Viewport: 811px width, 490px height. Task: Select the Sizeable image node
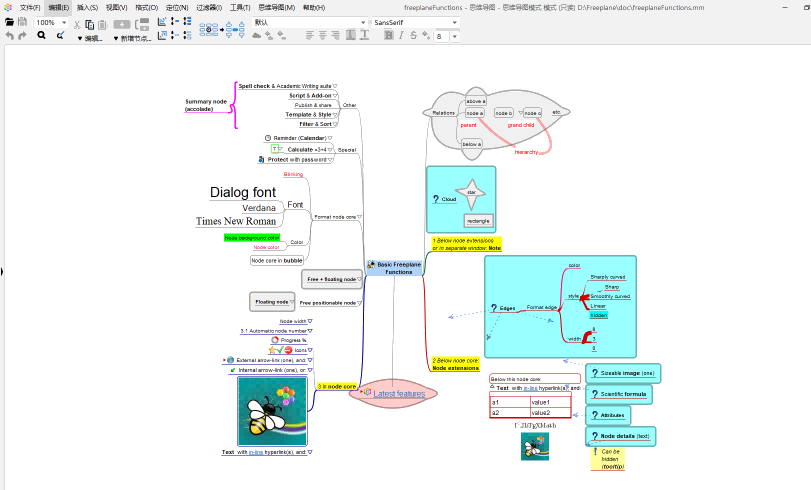[x=623, y=373]
